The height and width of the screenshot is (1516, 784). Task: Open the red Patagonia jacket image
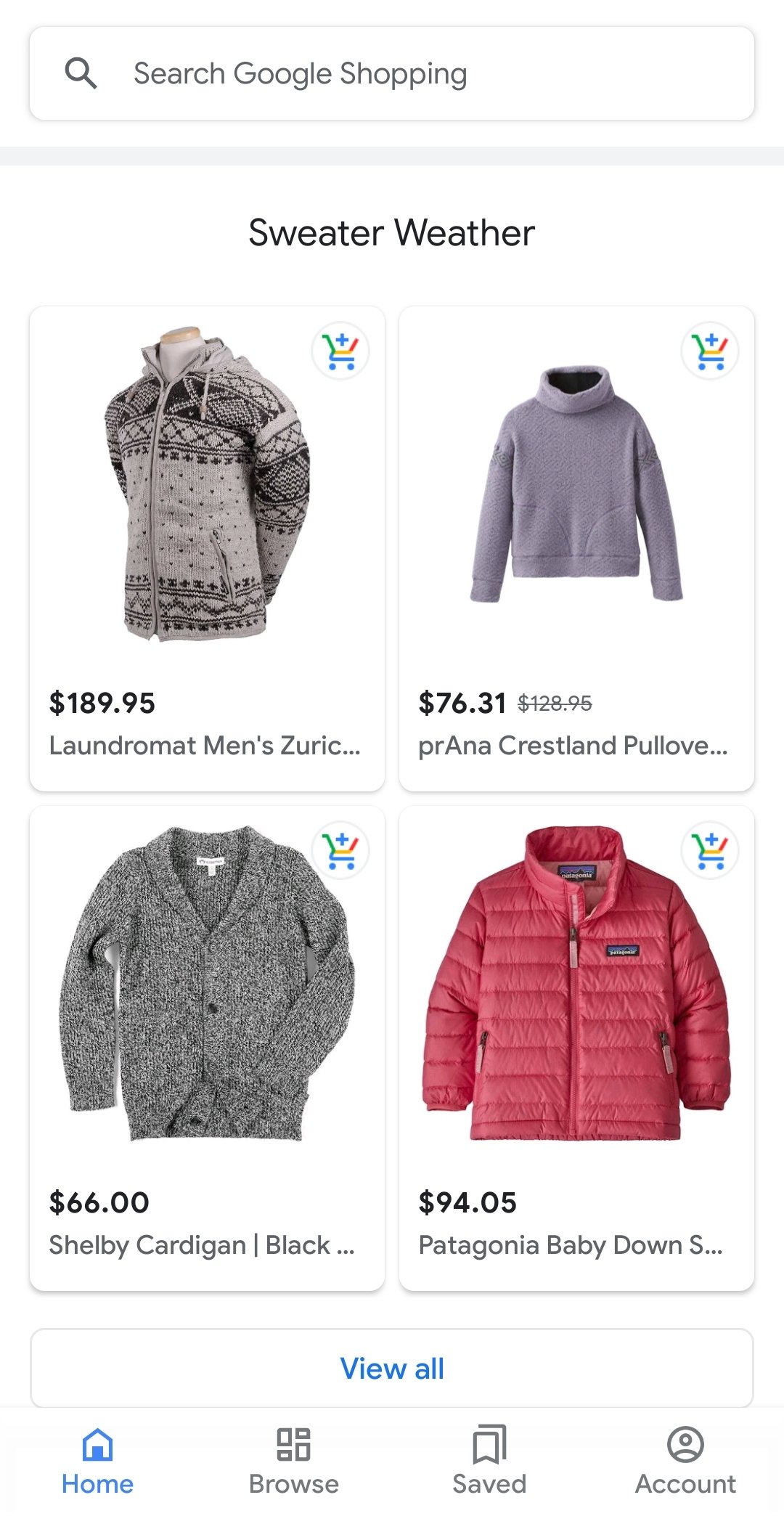tap(577, 983)
